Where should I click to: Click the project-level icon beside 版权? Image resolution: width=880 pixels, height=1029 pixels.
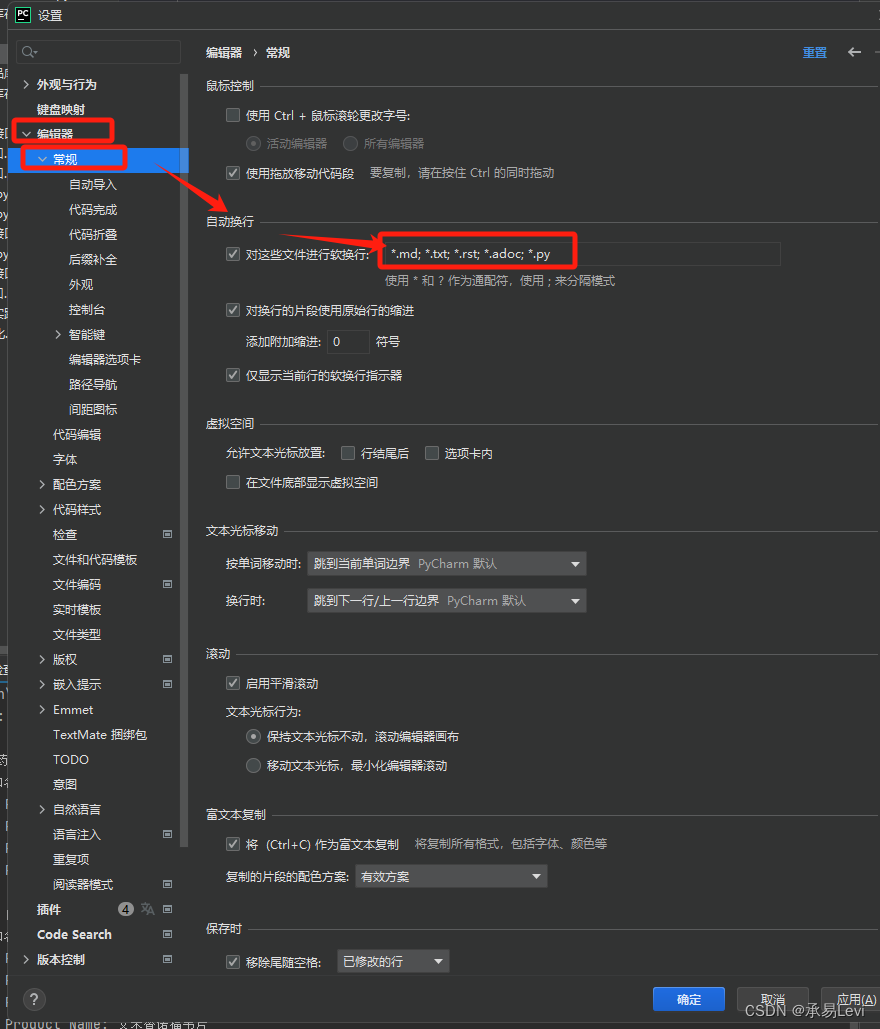(167, 659)
